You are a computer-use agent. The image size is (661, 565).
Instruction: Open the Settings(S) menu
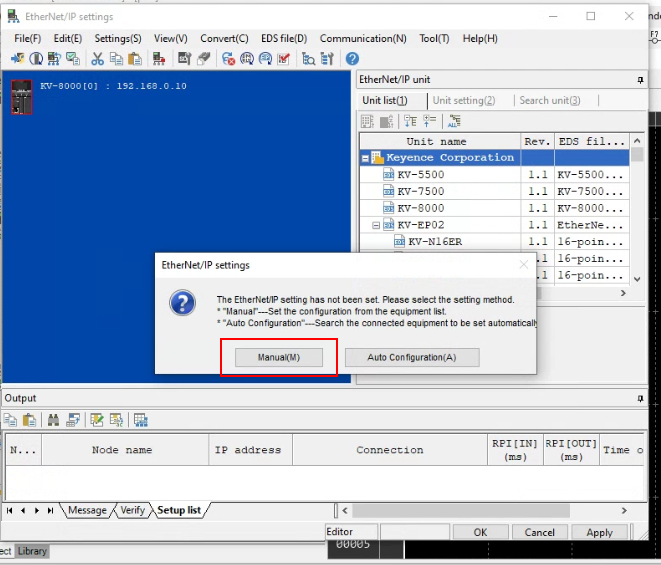coord(118,38)
